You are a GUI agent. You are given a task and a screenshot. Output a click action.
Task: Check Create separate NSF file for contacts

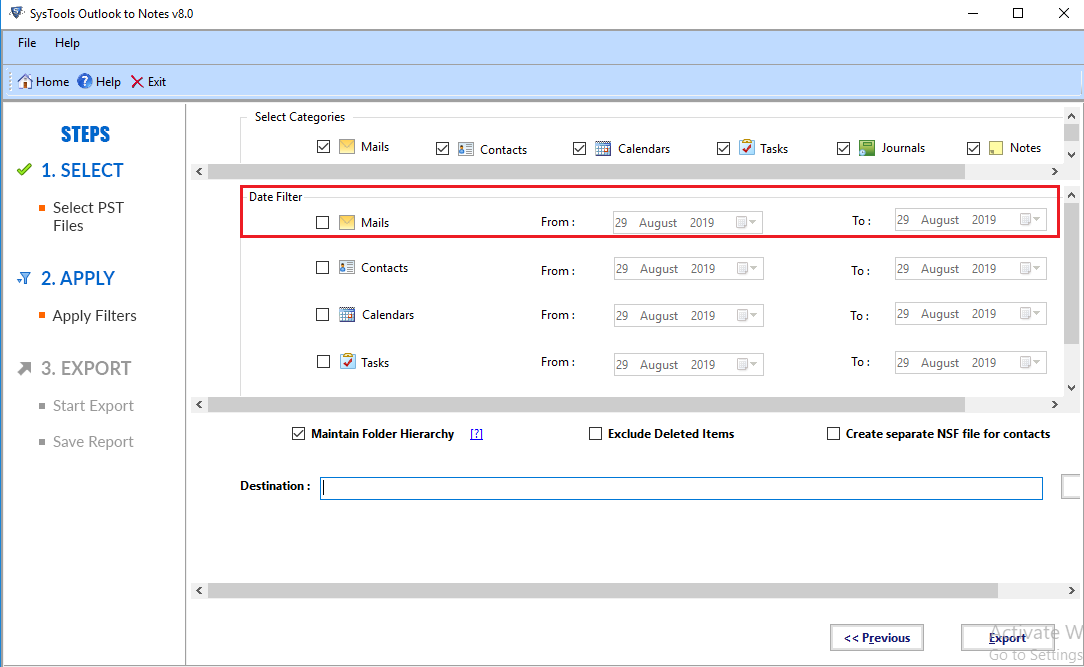[x=834, y=433]
